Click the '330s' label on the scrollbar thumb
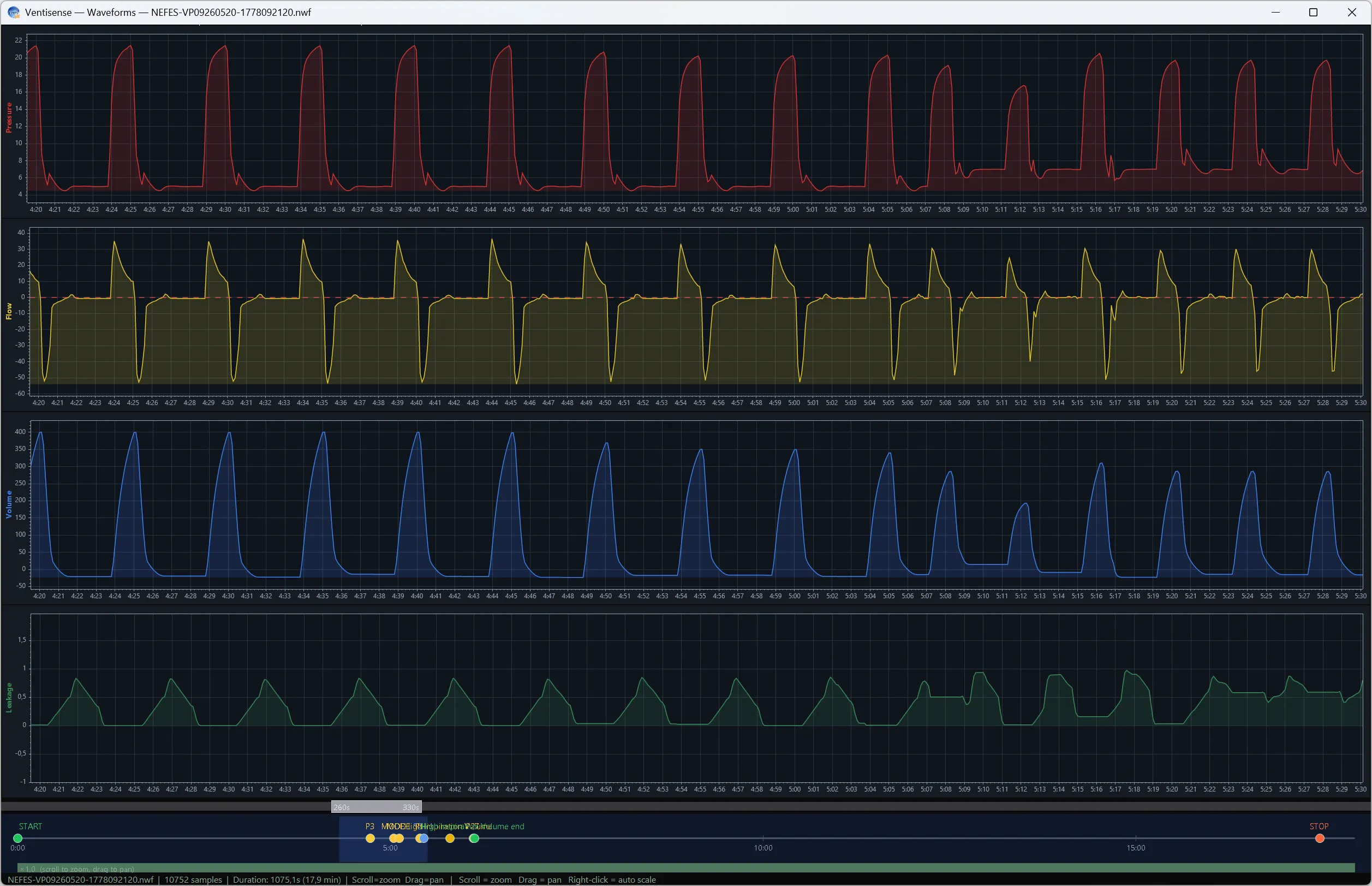Screen dimensions: 1372x886 pos(410,807)
